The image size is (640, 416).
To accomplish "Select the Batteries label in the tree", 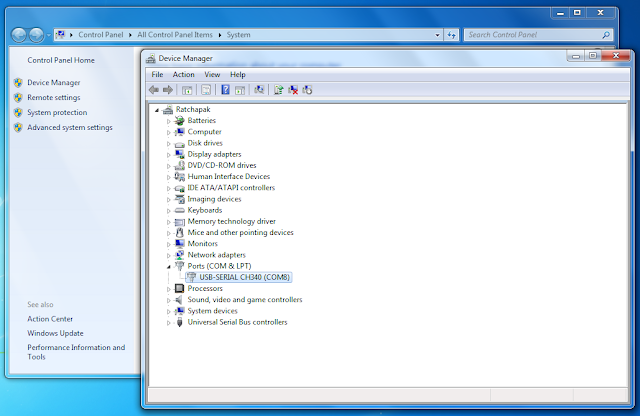I will 202,120.
